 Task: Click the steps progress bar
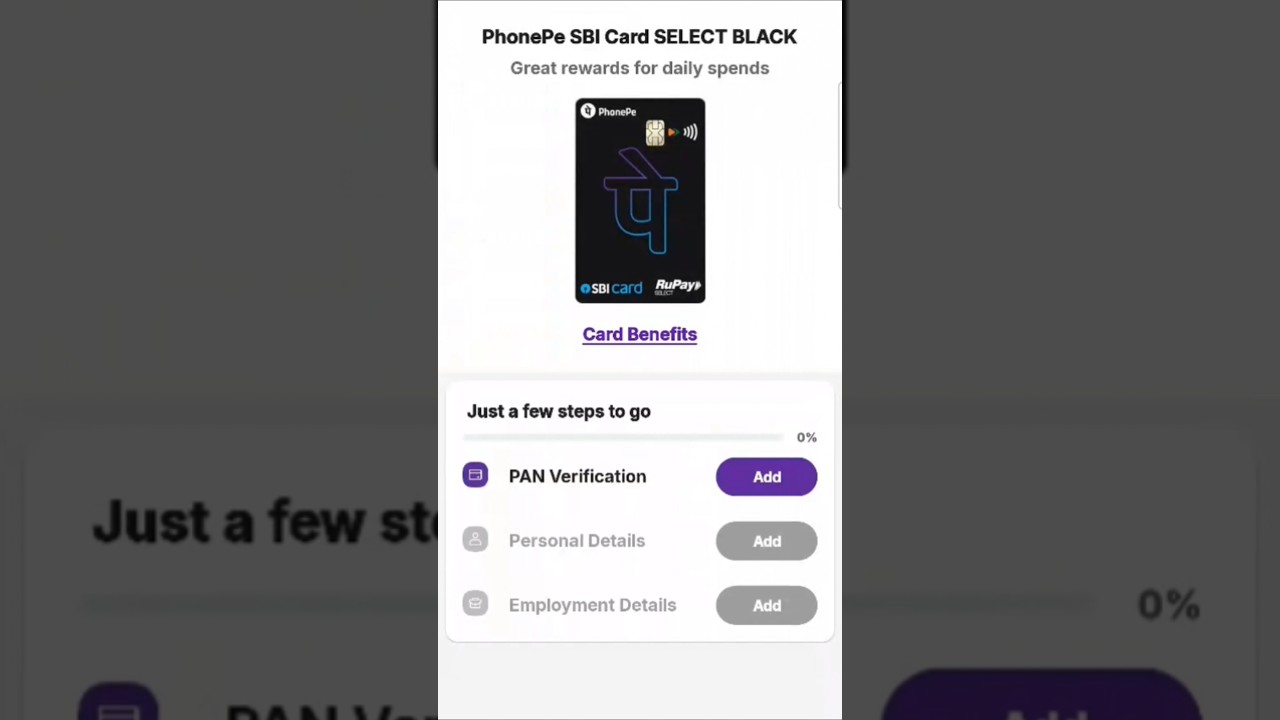(x=623, y=437)
